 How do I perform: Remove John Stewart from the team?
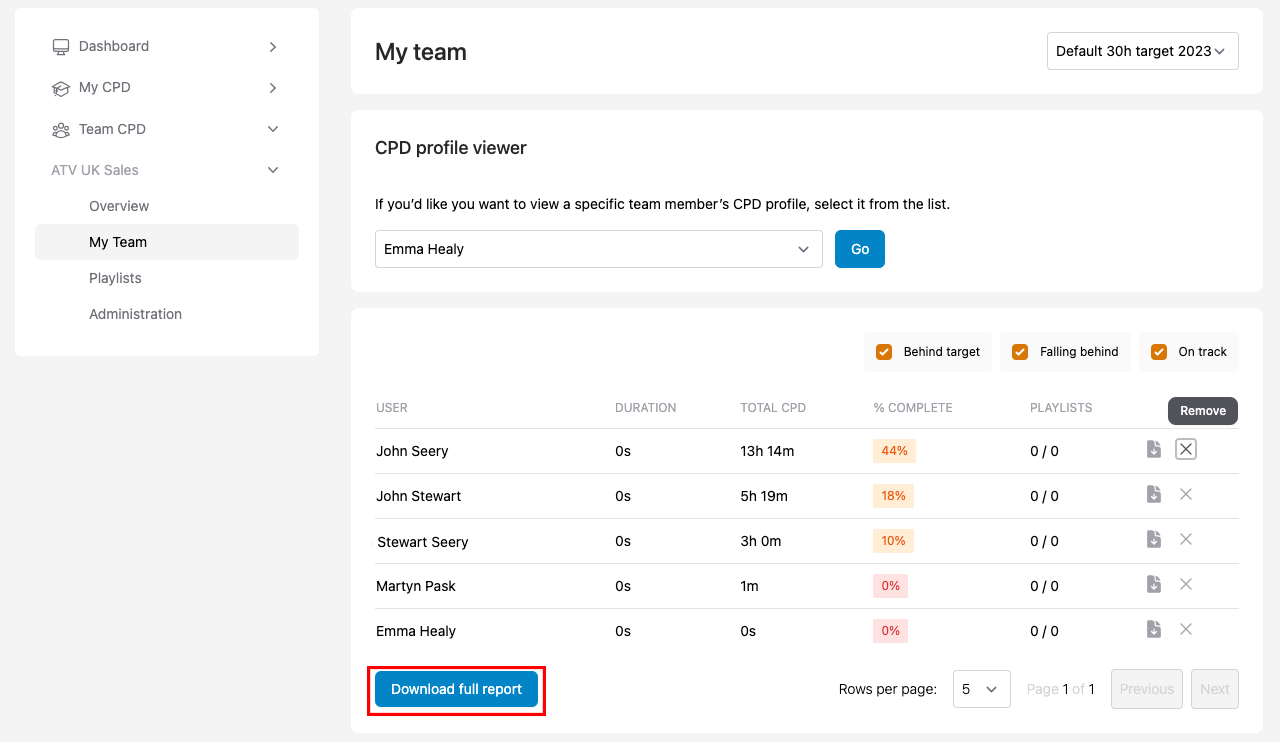pyautogui.click(x=1185, y=494)
